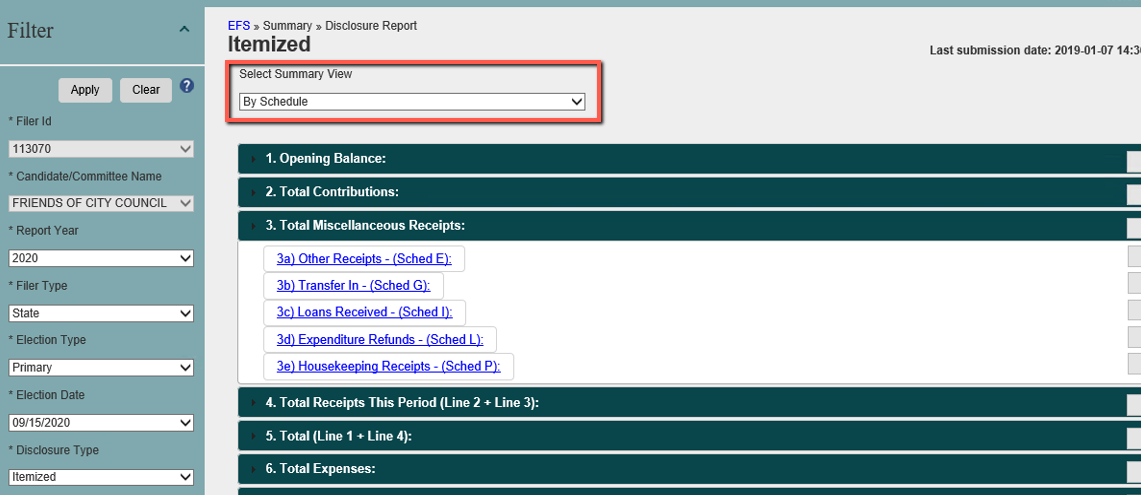Collapse the Filter panel chevron

(185, 29)
